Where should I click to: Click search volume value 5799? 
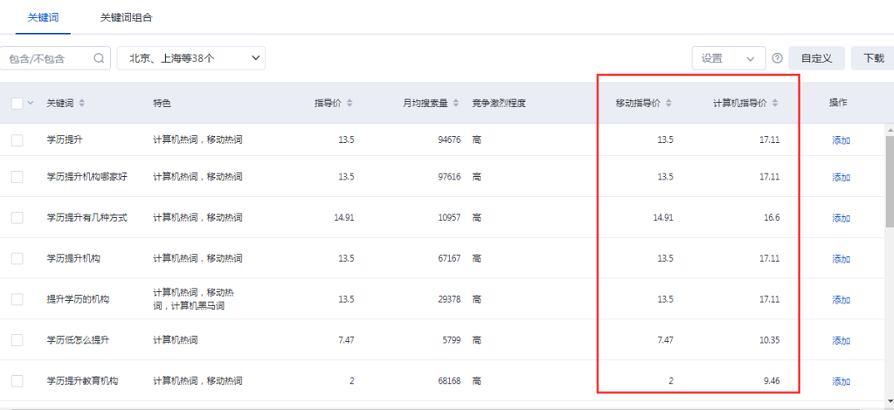point(451,340)
